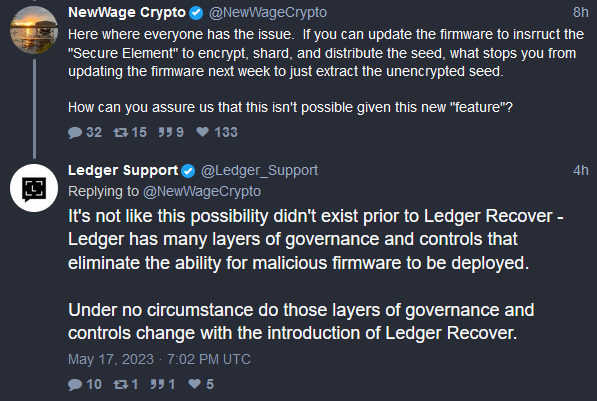Image resolution: width=597 pixels, height=401 pixels.
Task: Click NewWage Crypto's verified badge
Action: (196, 13)
